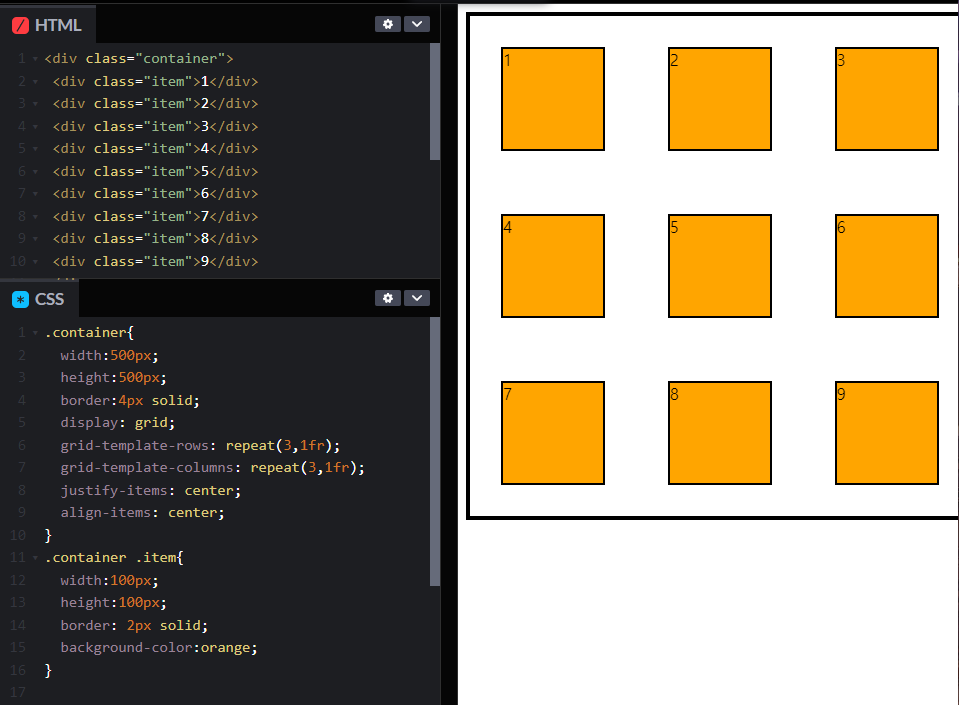Click orange grid item 4 in preview

pos(553,266)
